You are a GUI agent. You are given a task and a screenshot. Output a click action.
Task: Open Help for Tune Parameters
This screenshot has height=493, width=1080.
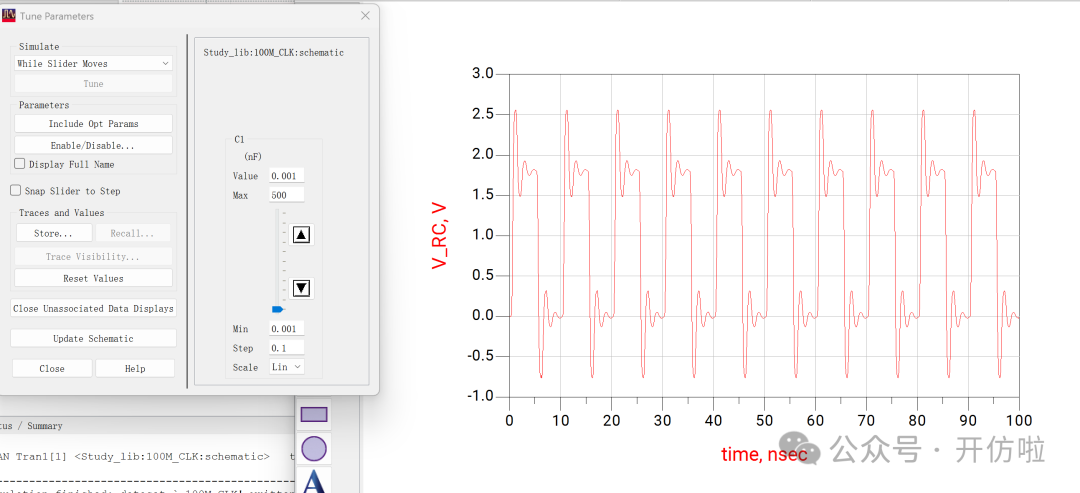(x=135, y=368)
